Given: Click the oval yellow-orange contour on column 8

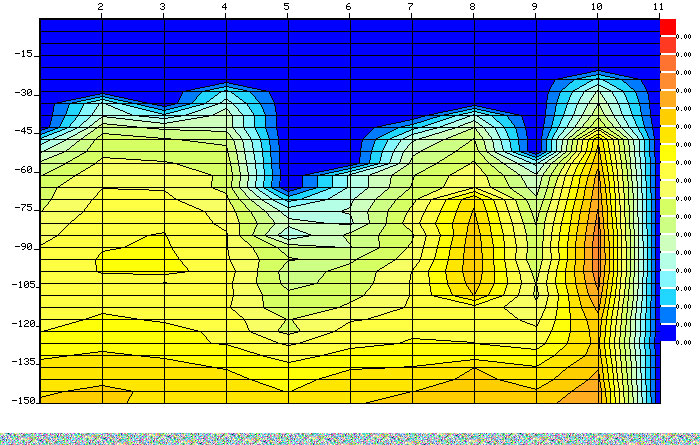Looking at the screenshot, I should [474, 250].
